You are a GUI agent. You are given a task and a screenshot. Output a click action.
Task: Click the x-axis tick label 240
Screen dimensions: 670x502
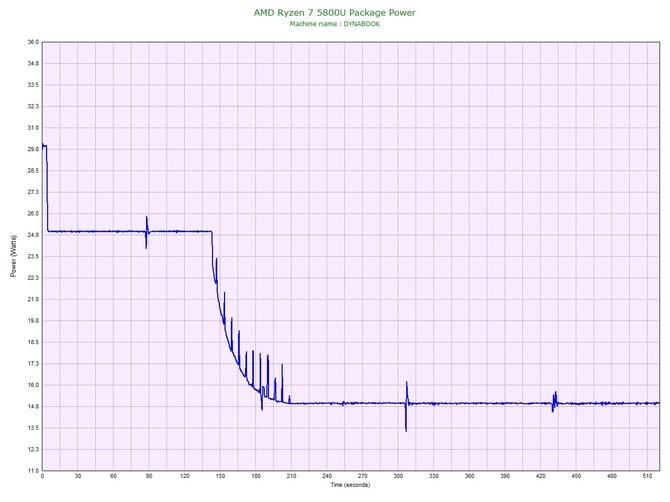pyautogui.click(x=327, y=476)
